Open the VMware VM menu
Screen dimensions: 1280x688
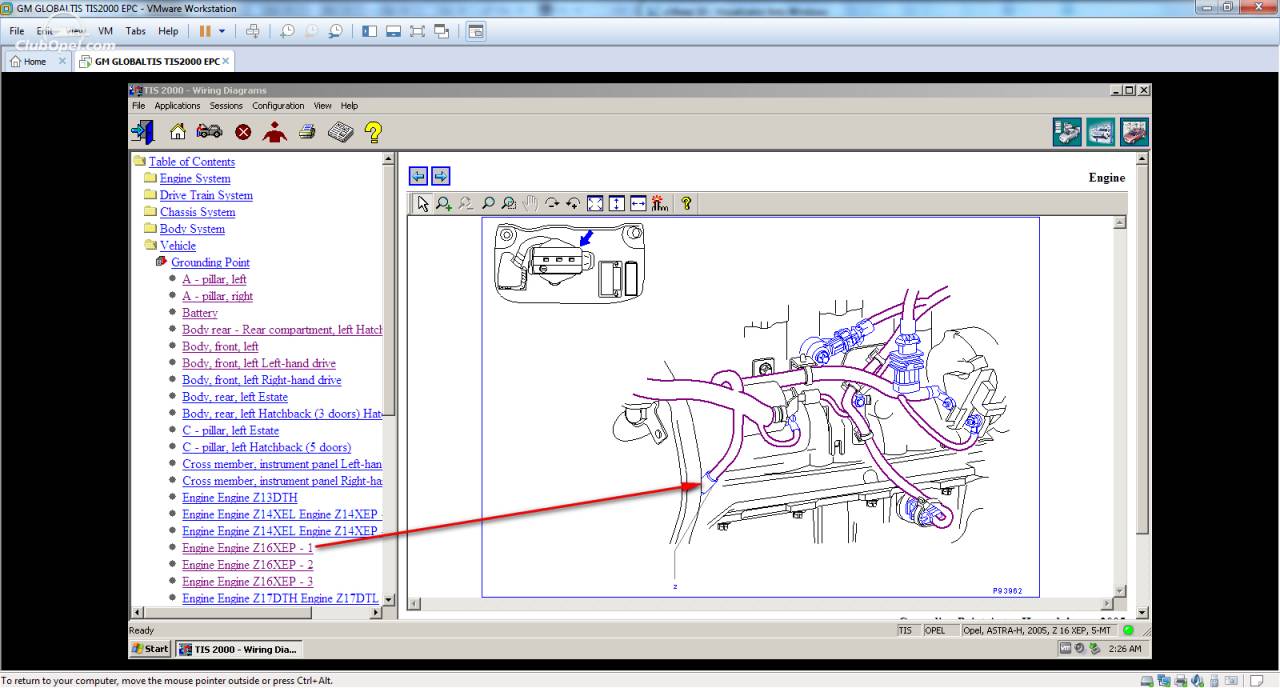[x=106, y=31]
